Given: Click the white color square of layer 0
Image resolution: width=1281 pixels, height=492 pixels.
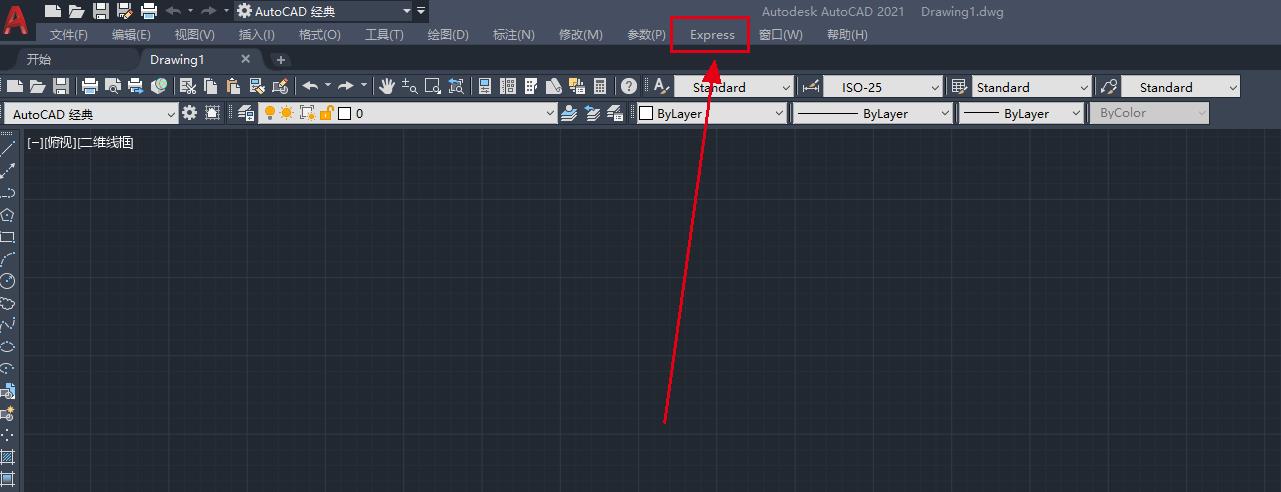Looking at the screenshot, I should [x=344, y=113].
